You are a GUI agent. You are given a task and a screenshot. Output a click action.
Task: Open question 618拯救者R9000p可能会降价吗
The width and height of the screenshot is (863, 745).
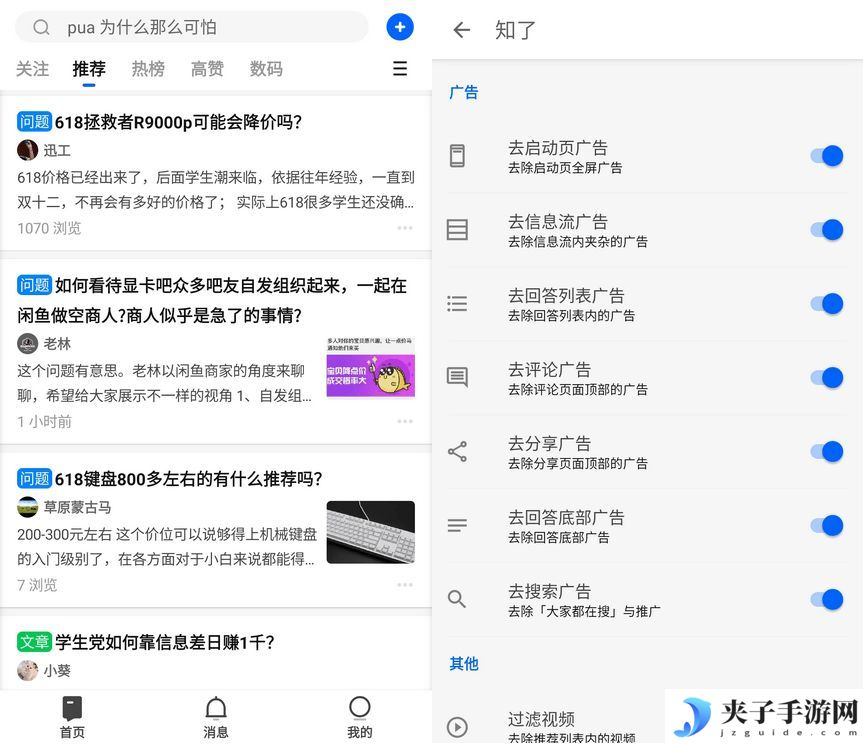[x=178, y=122]
